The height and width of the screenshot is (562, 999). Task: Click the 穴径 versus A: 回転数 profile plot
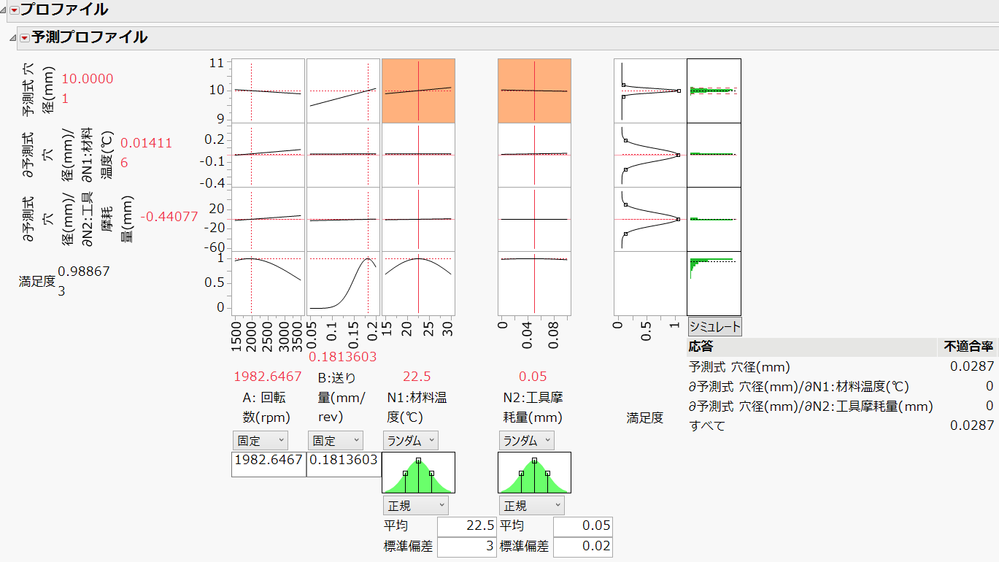(268, 90)
